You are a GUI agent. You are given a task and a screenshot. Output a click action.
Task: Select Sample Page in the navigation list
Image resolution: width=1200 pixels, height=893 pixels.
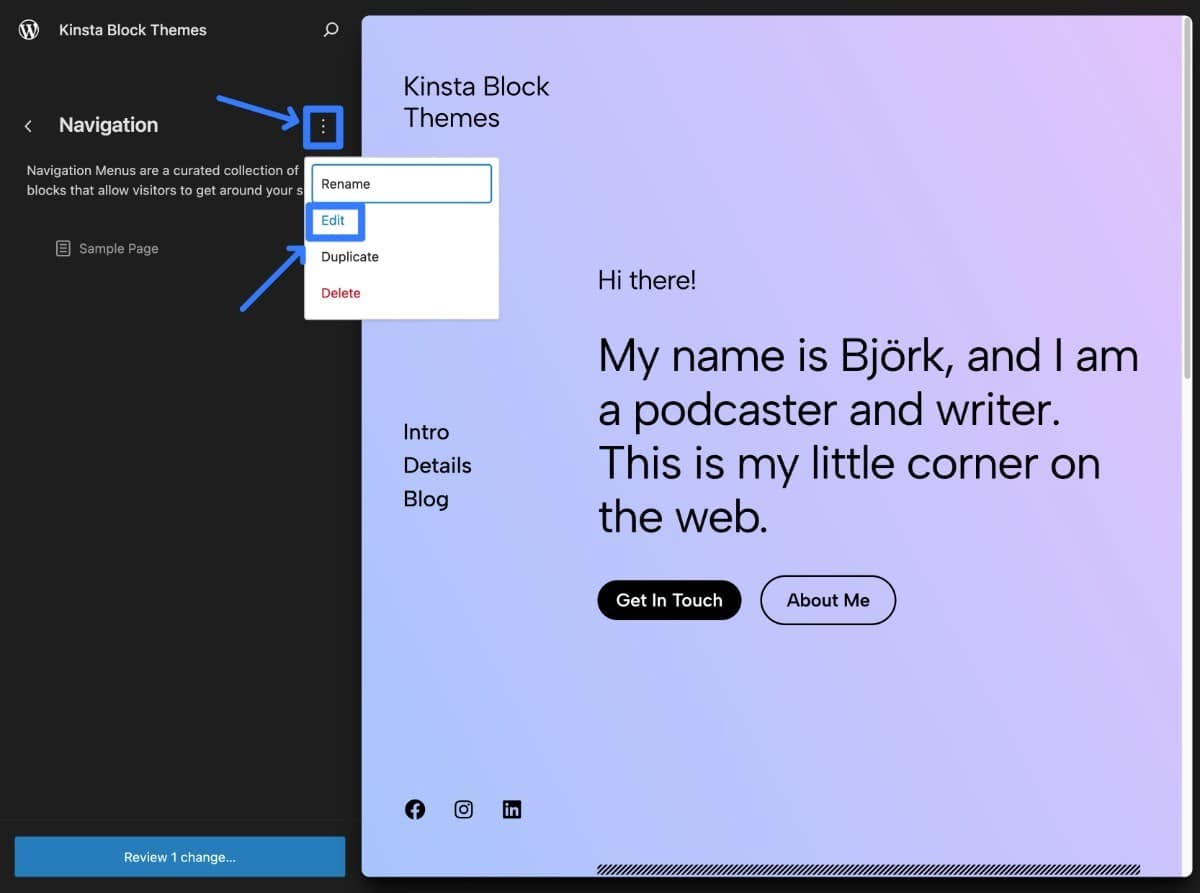(119, 248)
